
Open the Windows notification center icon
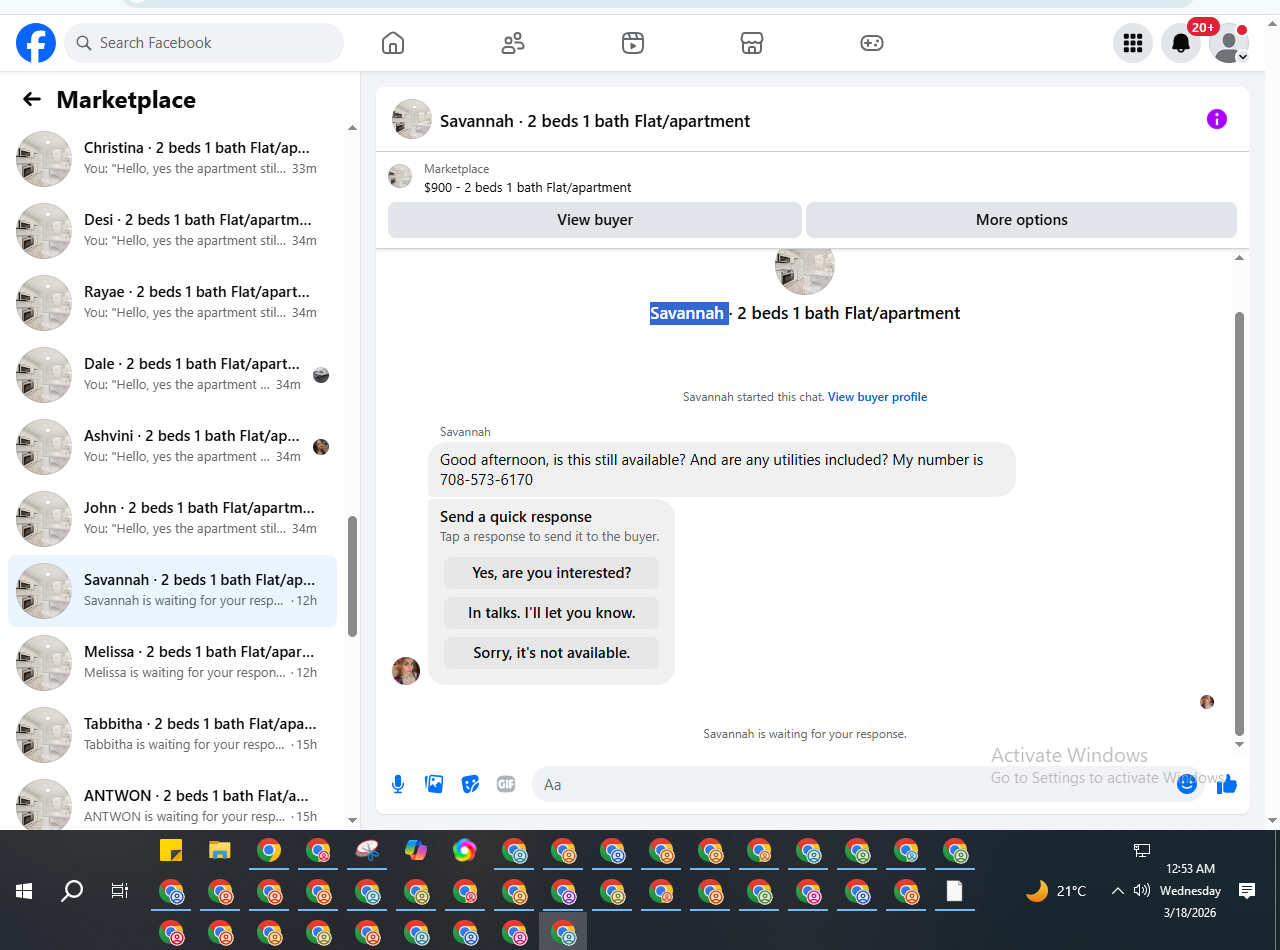pyautogui.click(x=1247, y=890)
